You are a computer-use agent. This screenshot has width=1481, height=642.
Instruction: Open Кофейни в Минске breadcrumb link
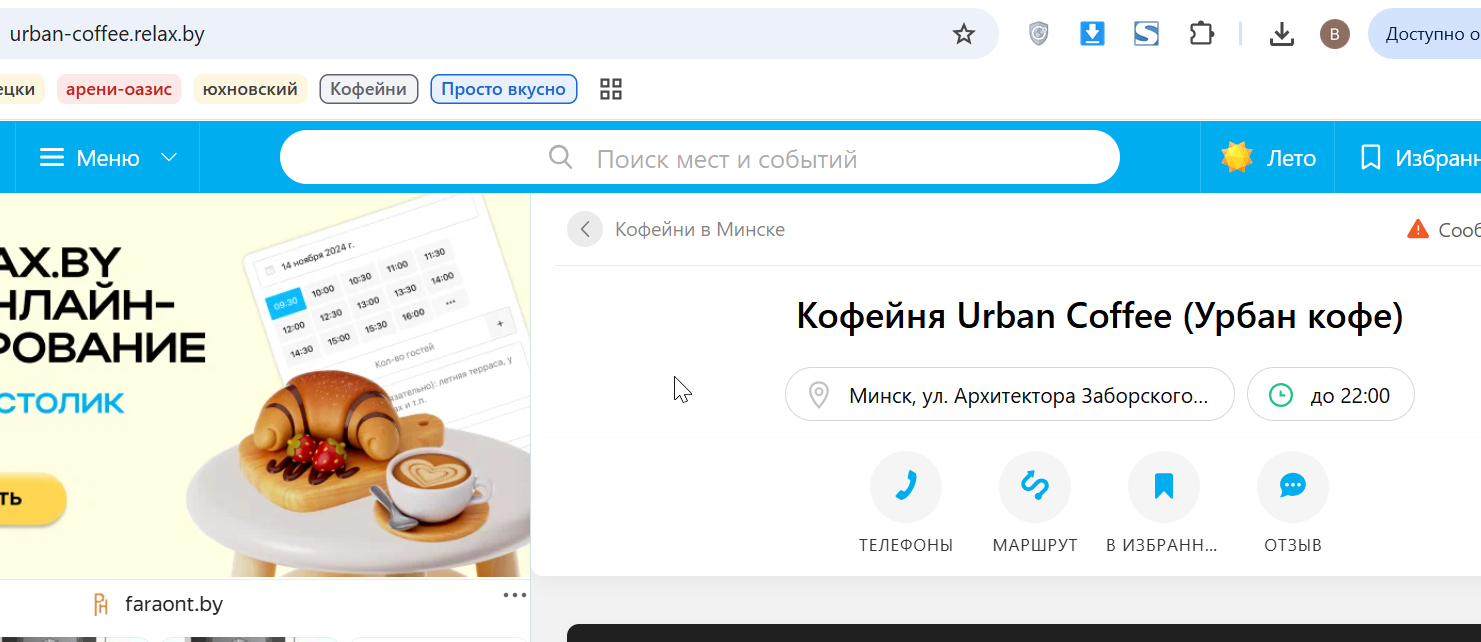point(700,229)
